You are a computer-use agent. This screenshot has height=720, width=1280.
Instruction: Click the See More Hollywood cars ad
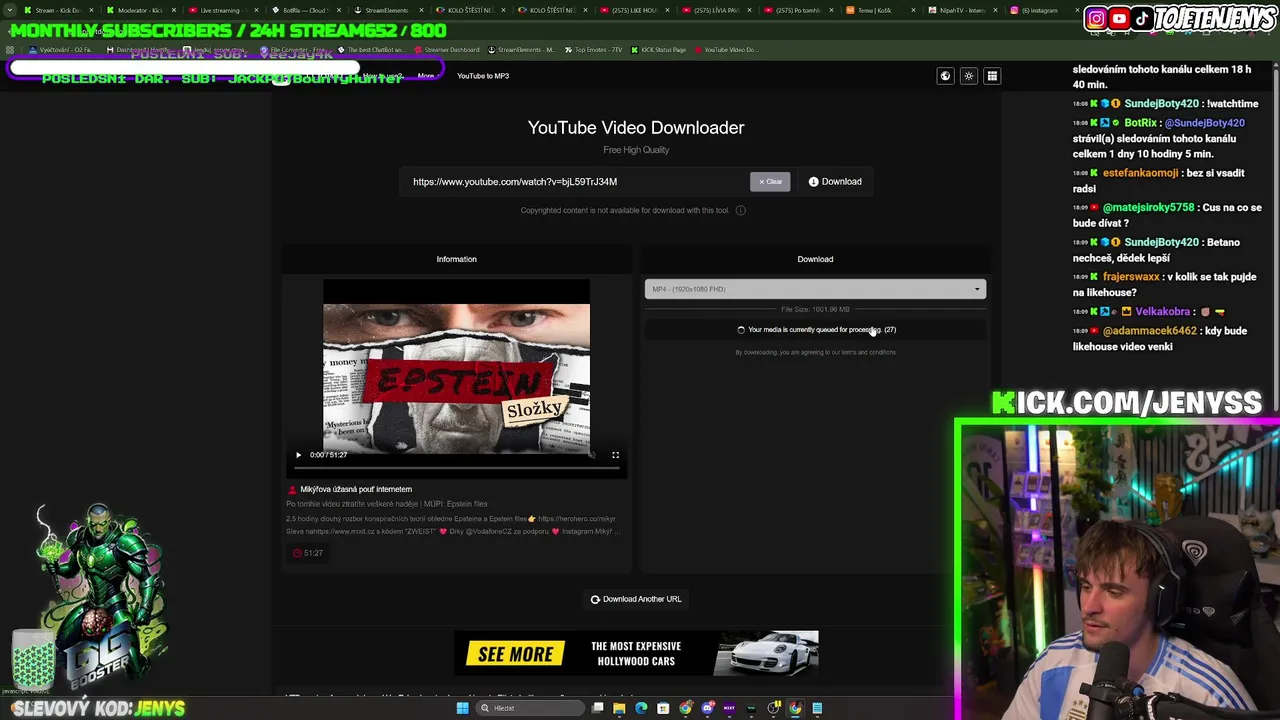click(x=636, y=653)
